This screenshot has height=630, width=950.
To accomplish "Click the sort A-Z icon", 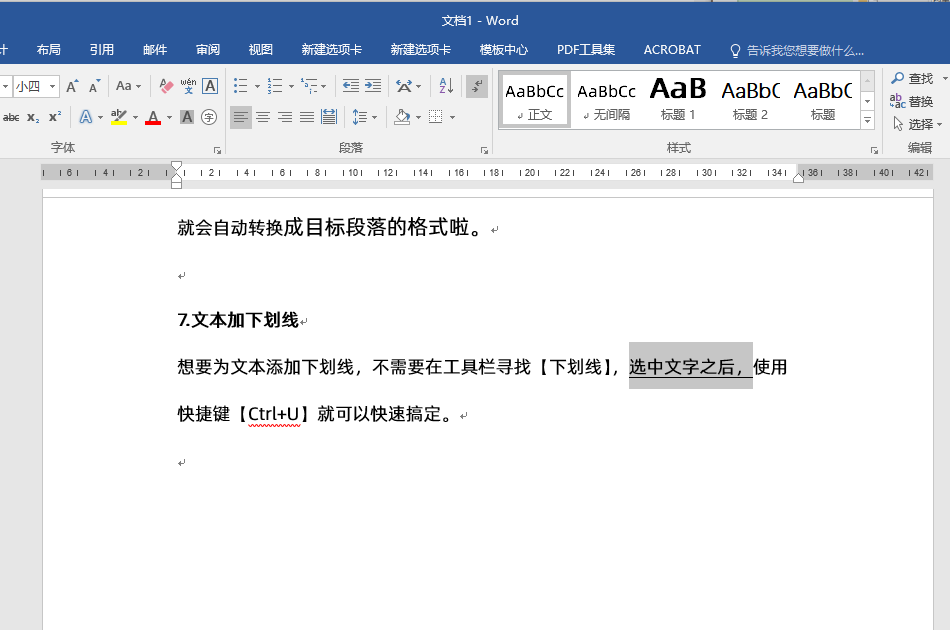I will coord(446,86).
